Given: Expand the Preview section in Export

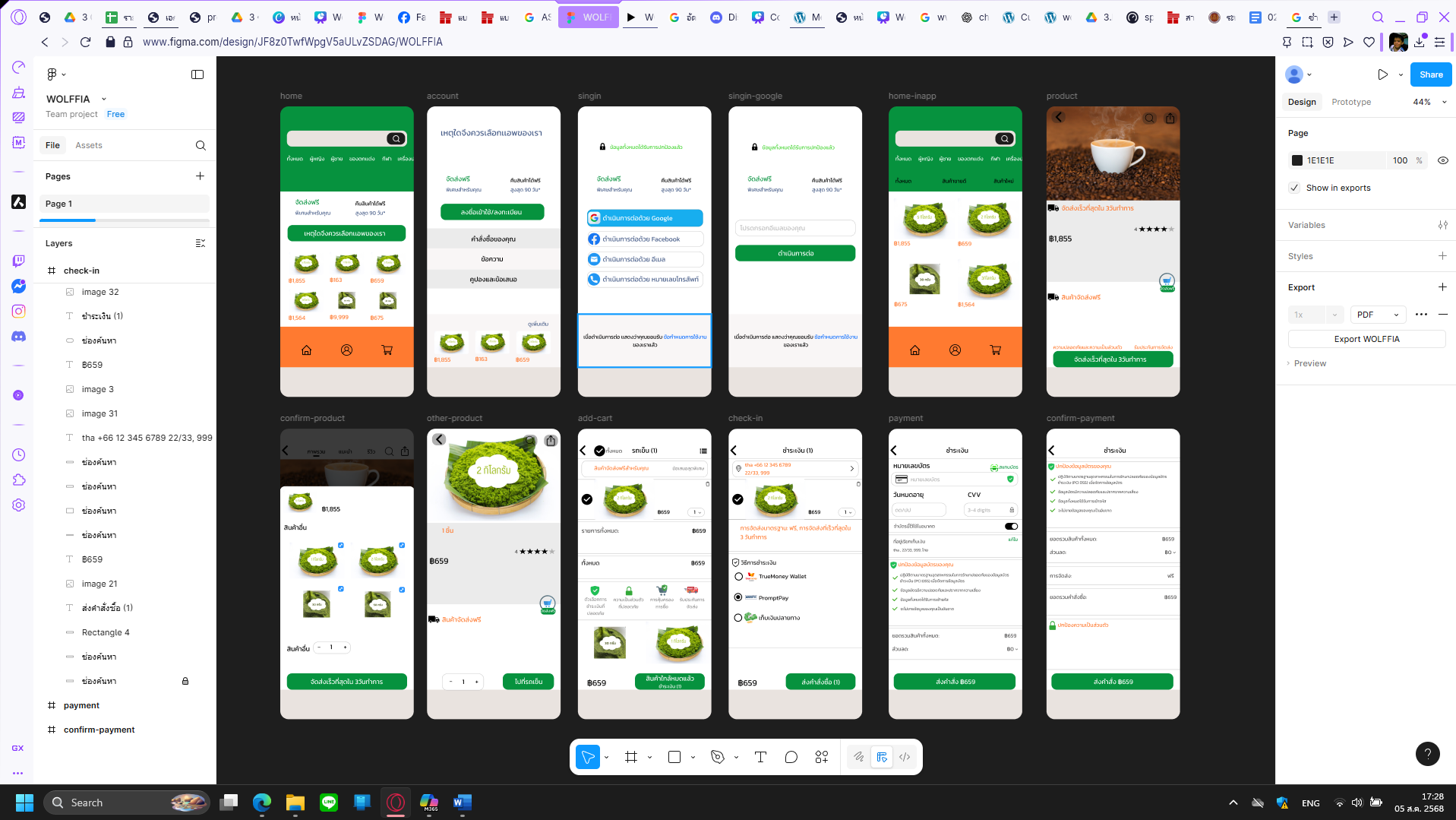Looking at the screenshot, I should [1309, 363].
